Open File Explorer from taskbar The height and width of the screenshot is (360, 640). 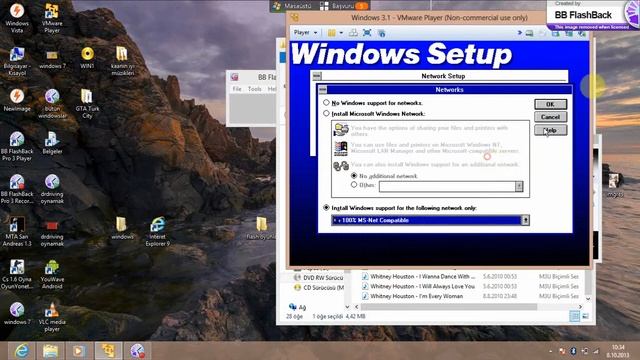[50, 351]
